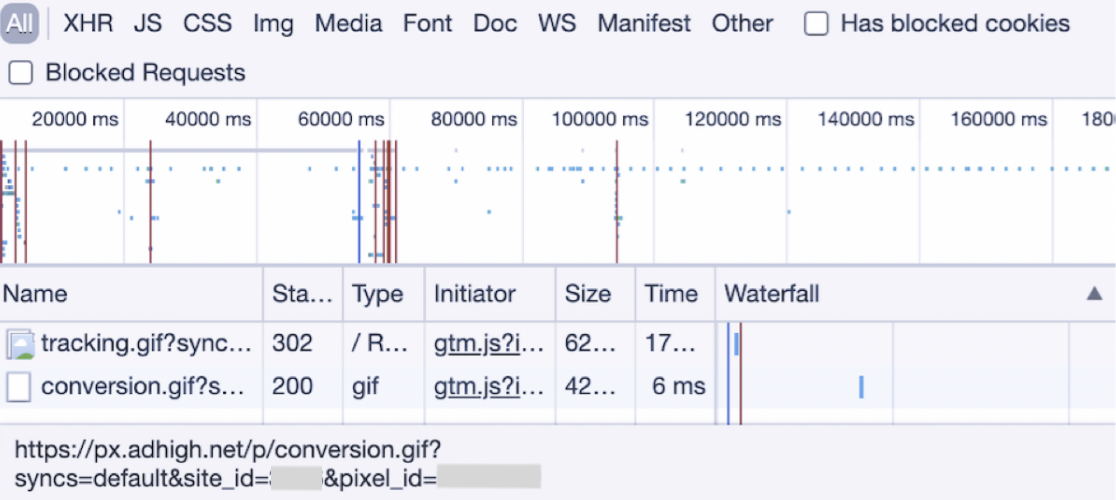Click the 100000 ms timeline marker
1116x500 pixels.
coord(600,120)
